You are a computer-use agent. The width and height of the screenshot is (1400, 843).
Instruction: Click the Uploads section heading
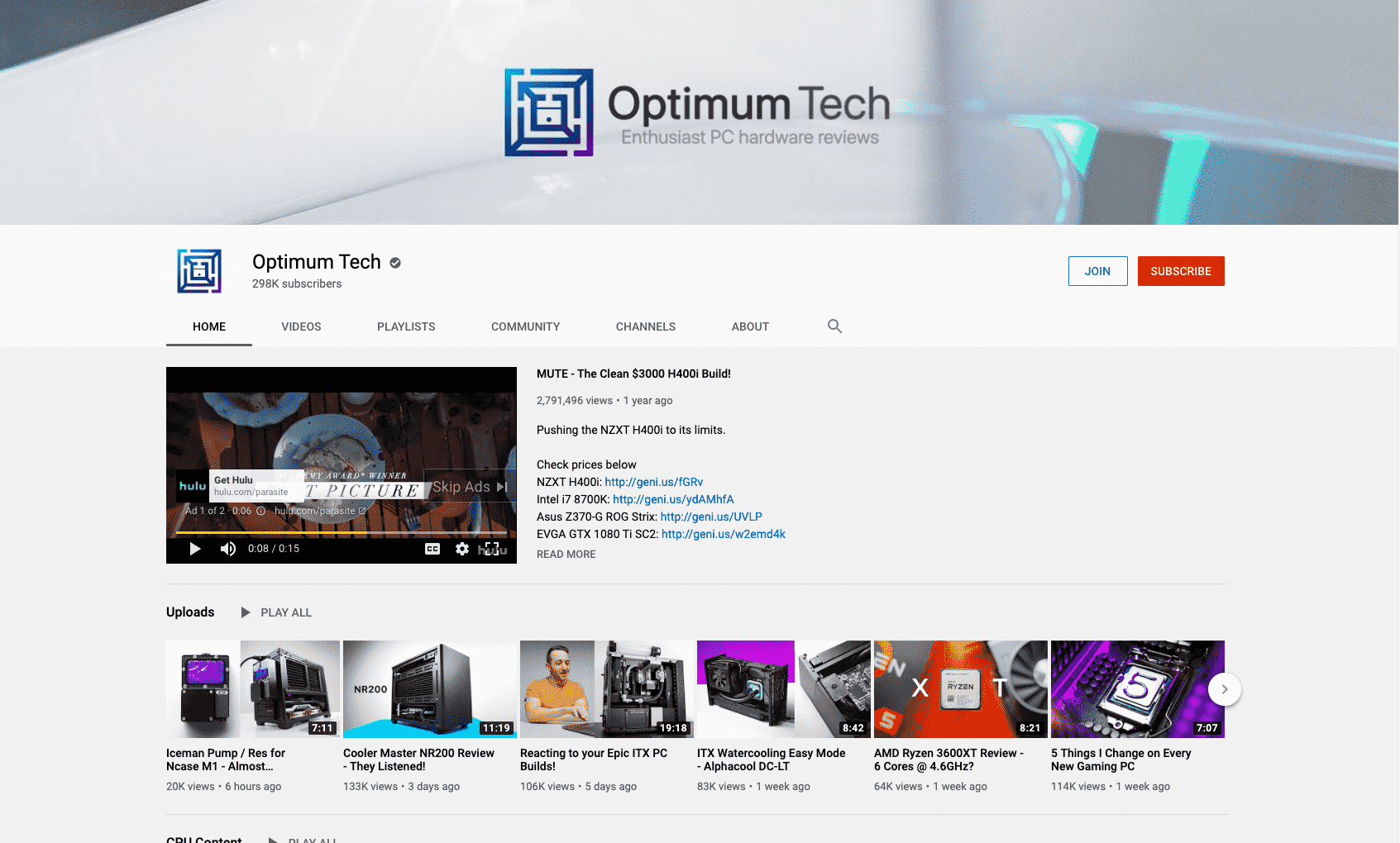pyautogui.click(x=190, y=612)
